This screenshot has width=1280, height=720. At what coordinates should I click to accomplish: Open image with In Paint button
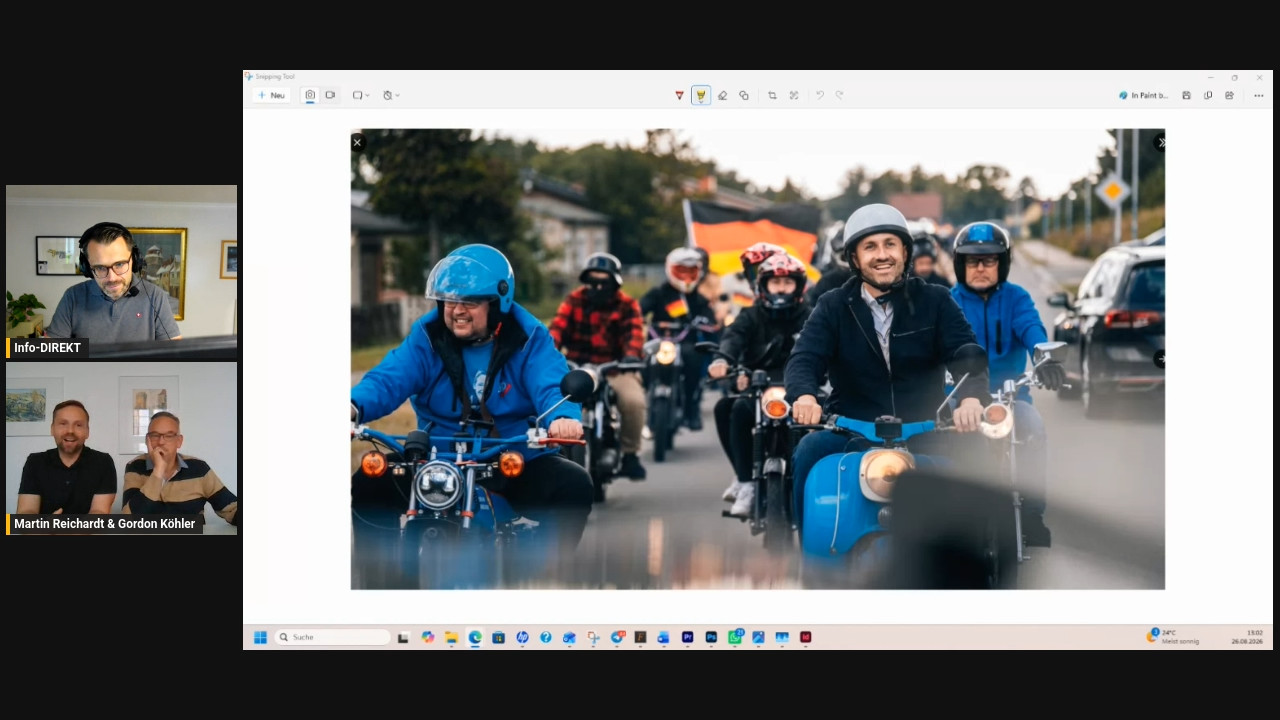point(1143,95)
